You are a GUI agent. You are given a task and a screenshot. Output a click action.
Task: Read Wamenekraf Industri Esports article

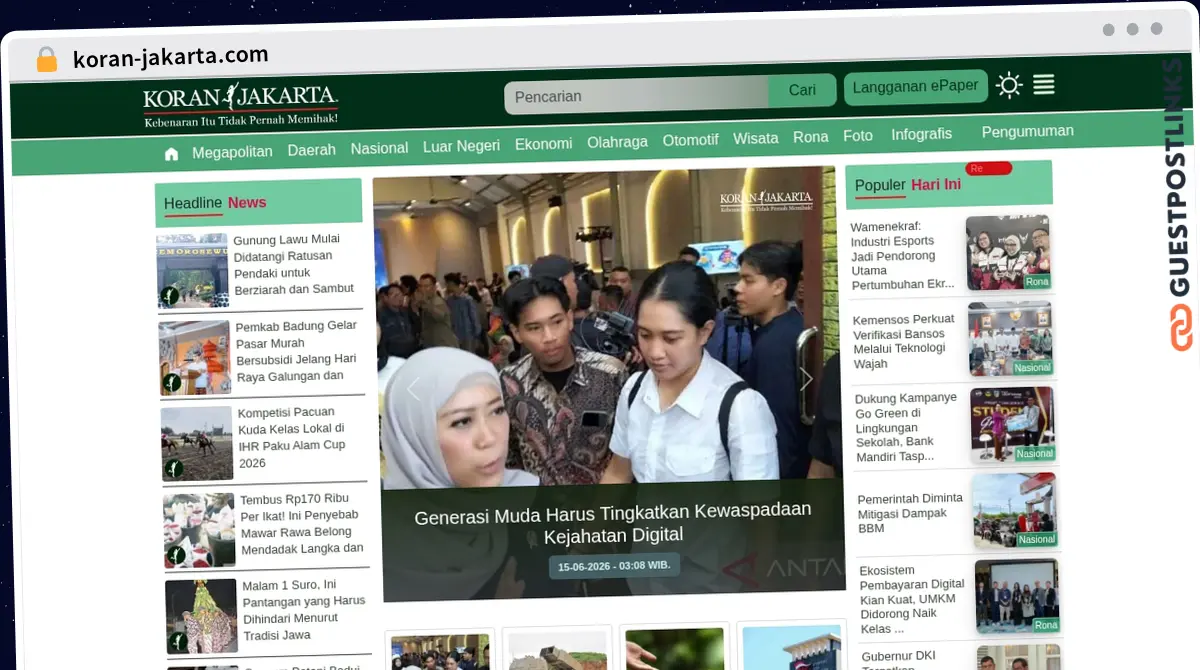[x=902, y=255]
